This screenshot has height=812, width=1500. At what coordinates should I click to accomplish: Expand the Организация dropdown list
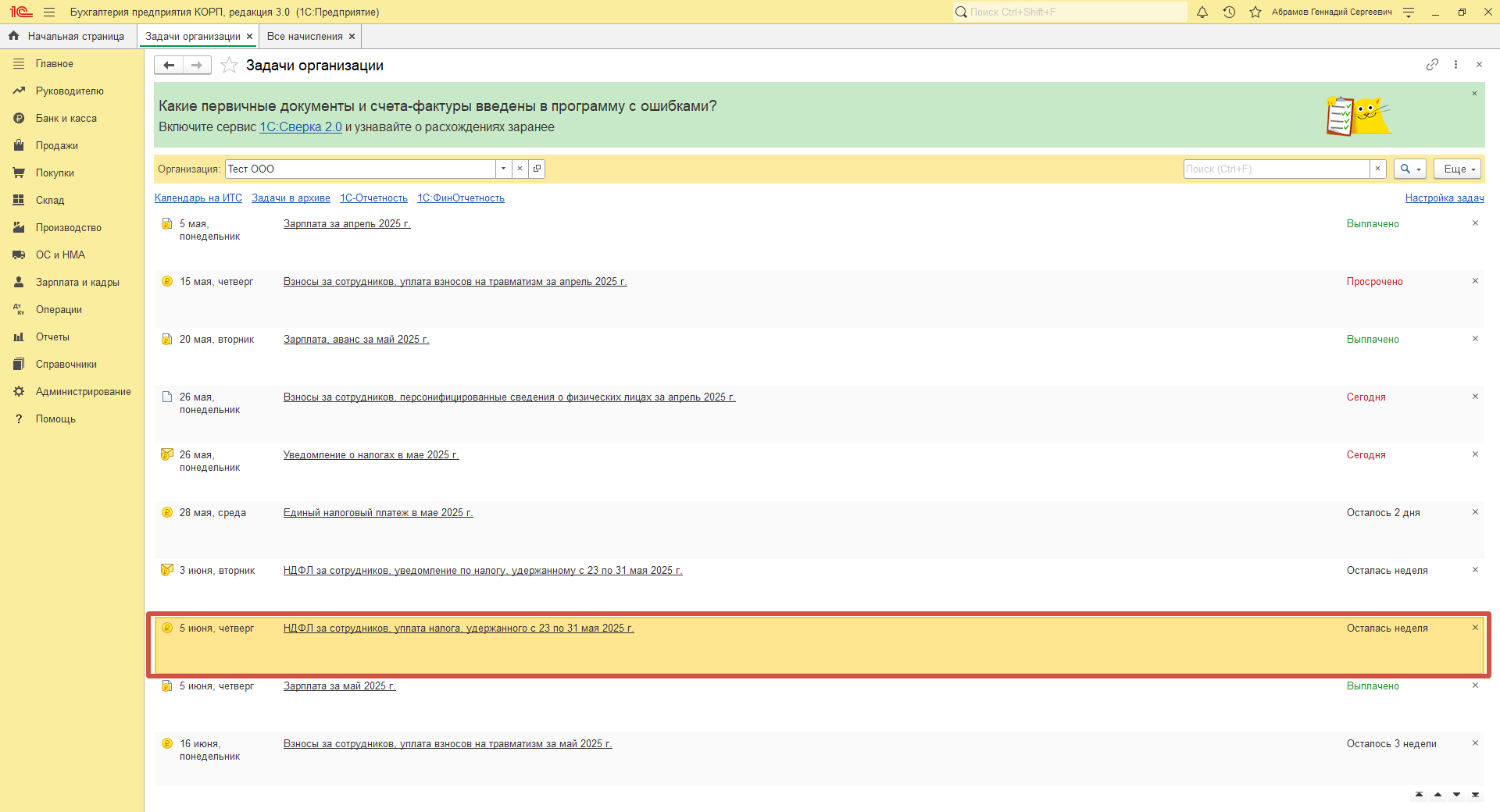click(x=504, y=169)
